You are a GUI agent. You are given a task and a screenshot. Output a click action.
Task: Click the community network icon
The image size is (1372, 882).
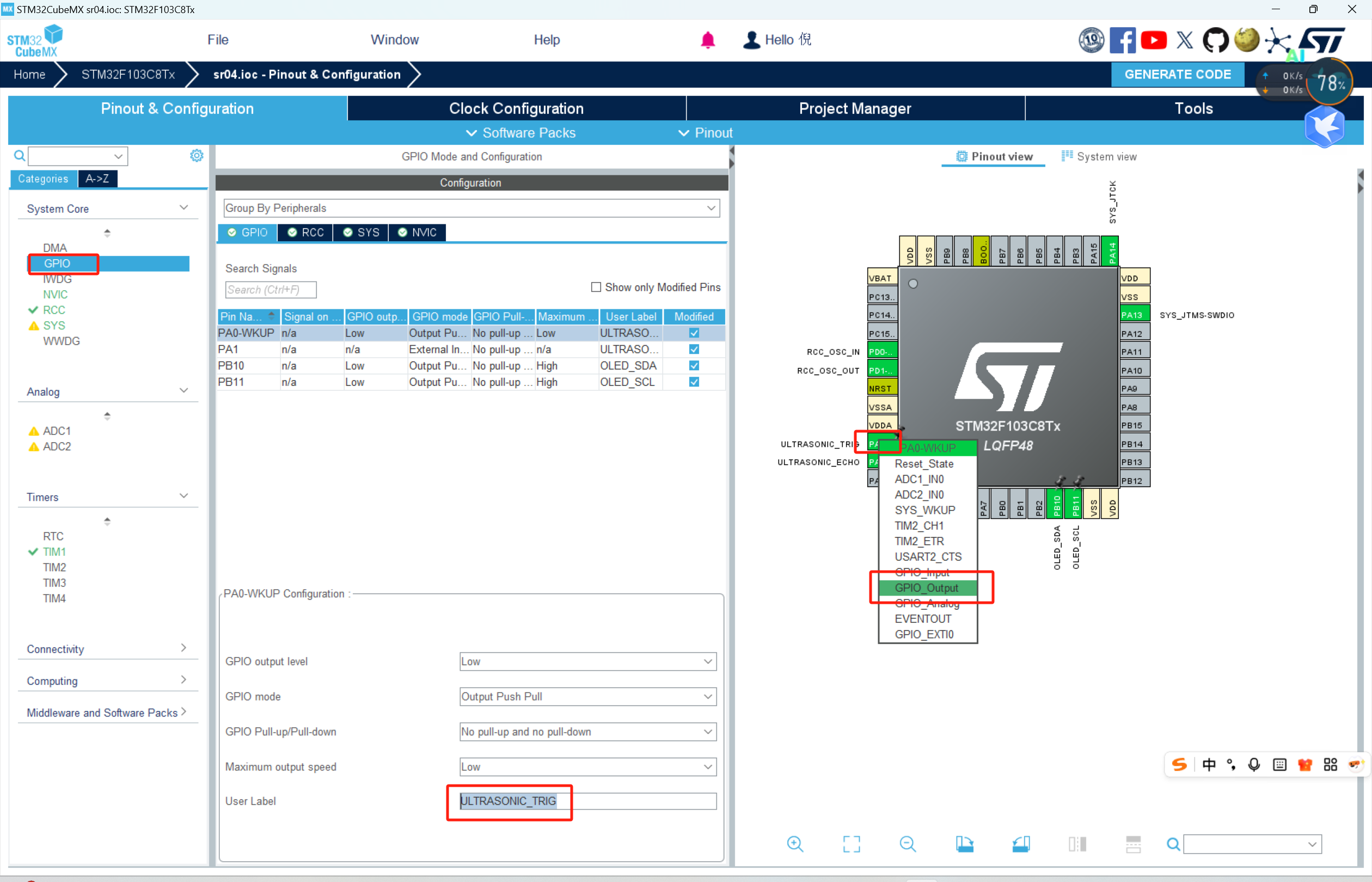[x=1278, y=41]
